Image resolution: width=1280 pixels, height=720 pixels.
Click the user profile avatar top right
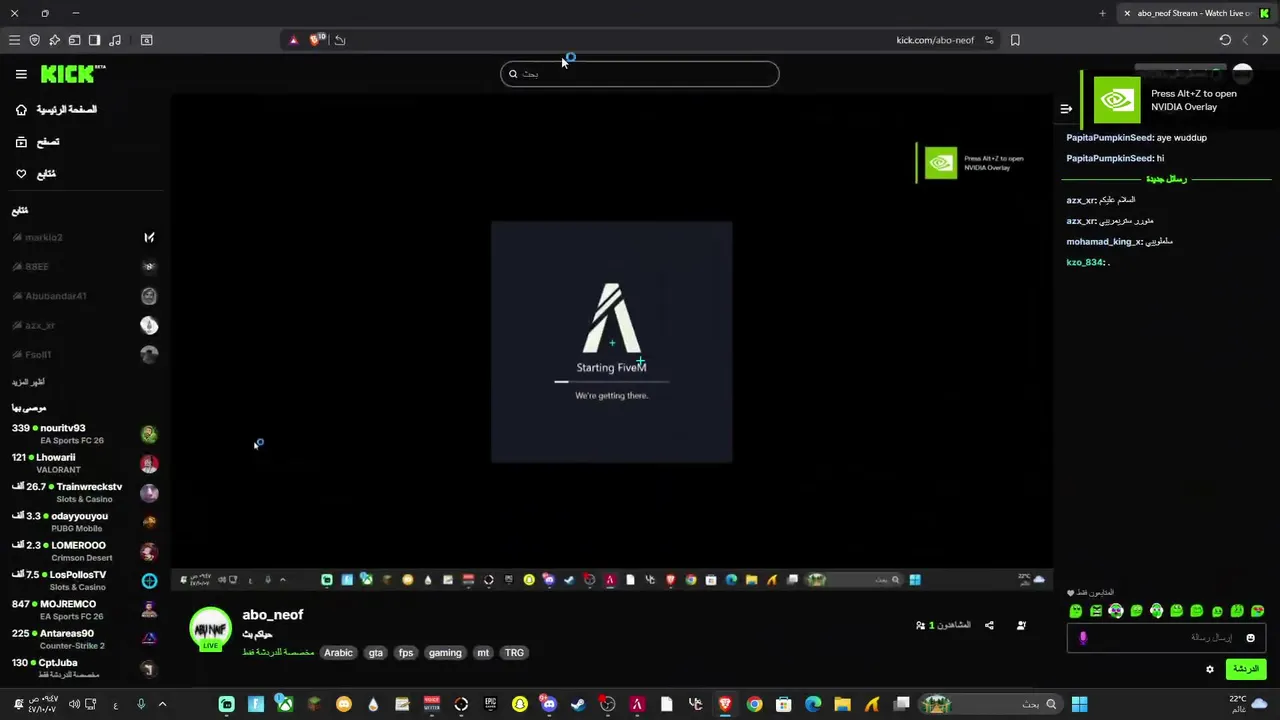coord(1242,74)
